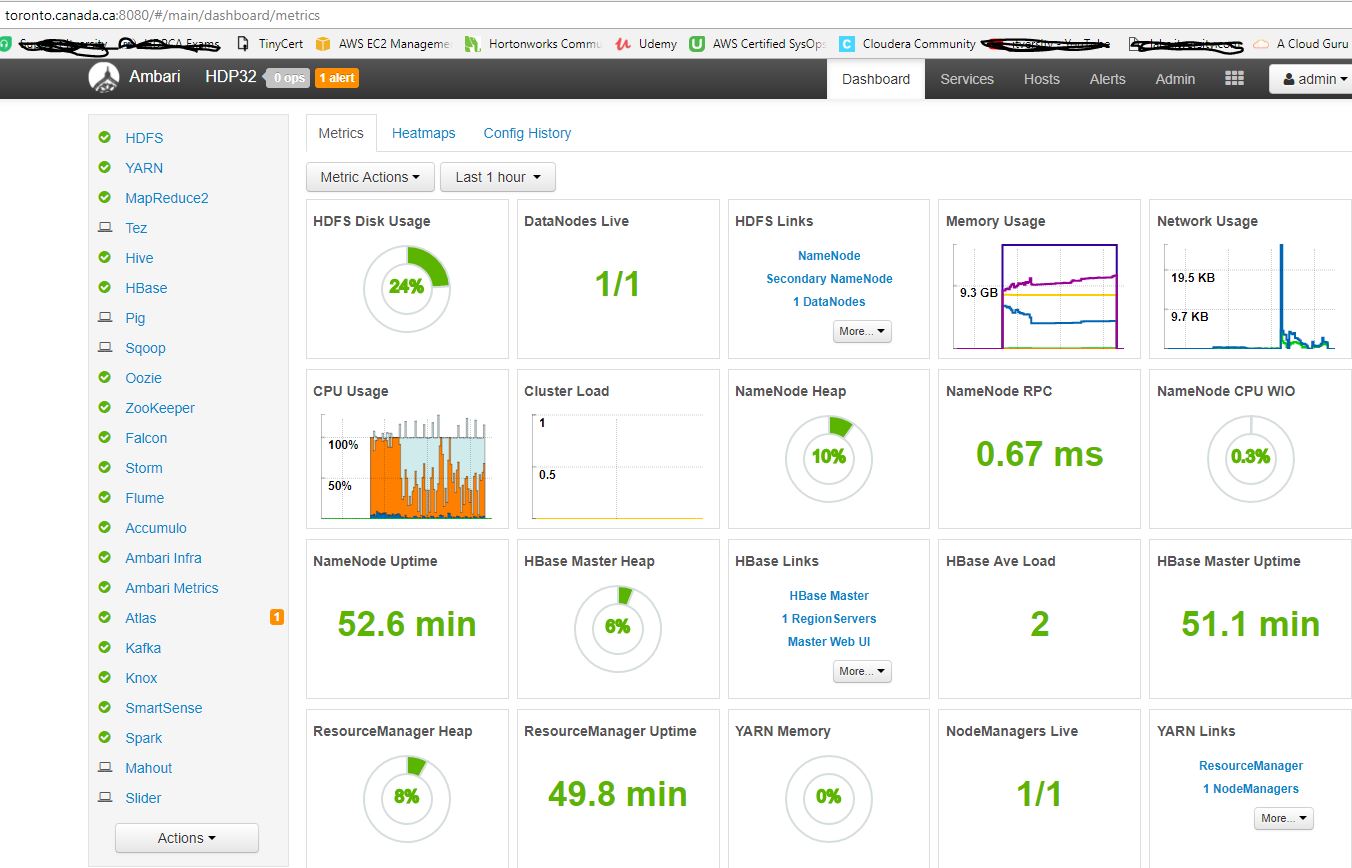Open the Metric Actions dropdown
This screenshot has width=1352, height=868.
tap(369, 177)
